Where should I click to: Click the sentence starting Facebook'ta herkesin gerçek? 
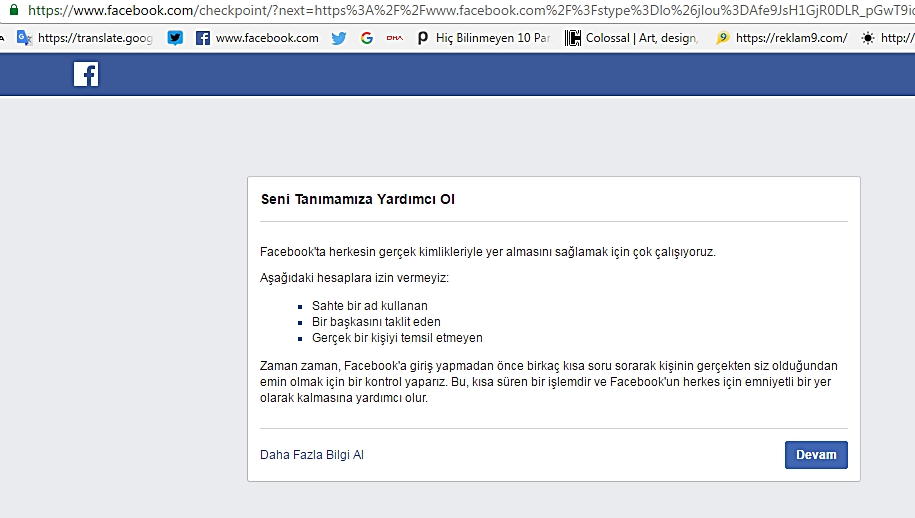pyautogui.click(x=487, y=252)
